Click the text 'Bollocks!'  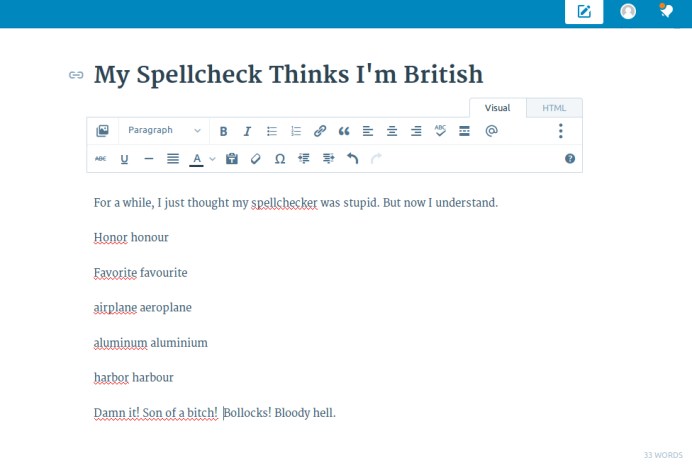(248, 413)
